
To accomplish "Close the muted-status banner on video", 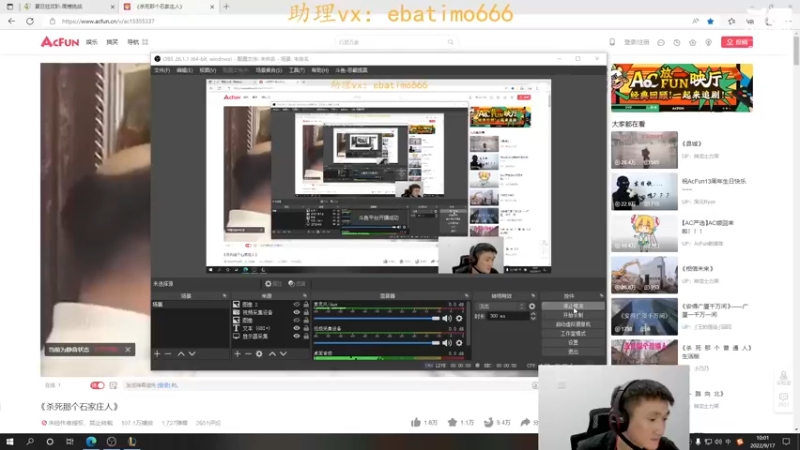I will click(128, 349).
